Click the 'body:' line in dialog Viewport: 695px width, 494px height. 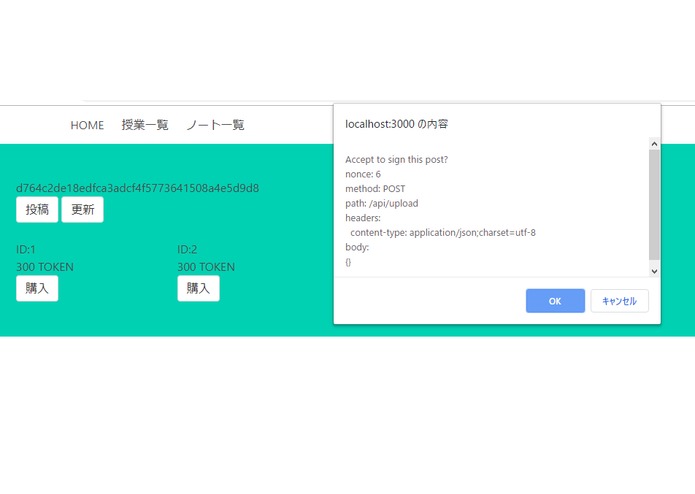[357, 247]
